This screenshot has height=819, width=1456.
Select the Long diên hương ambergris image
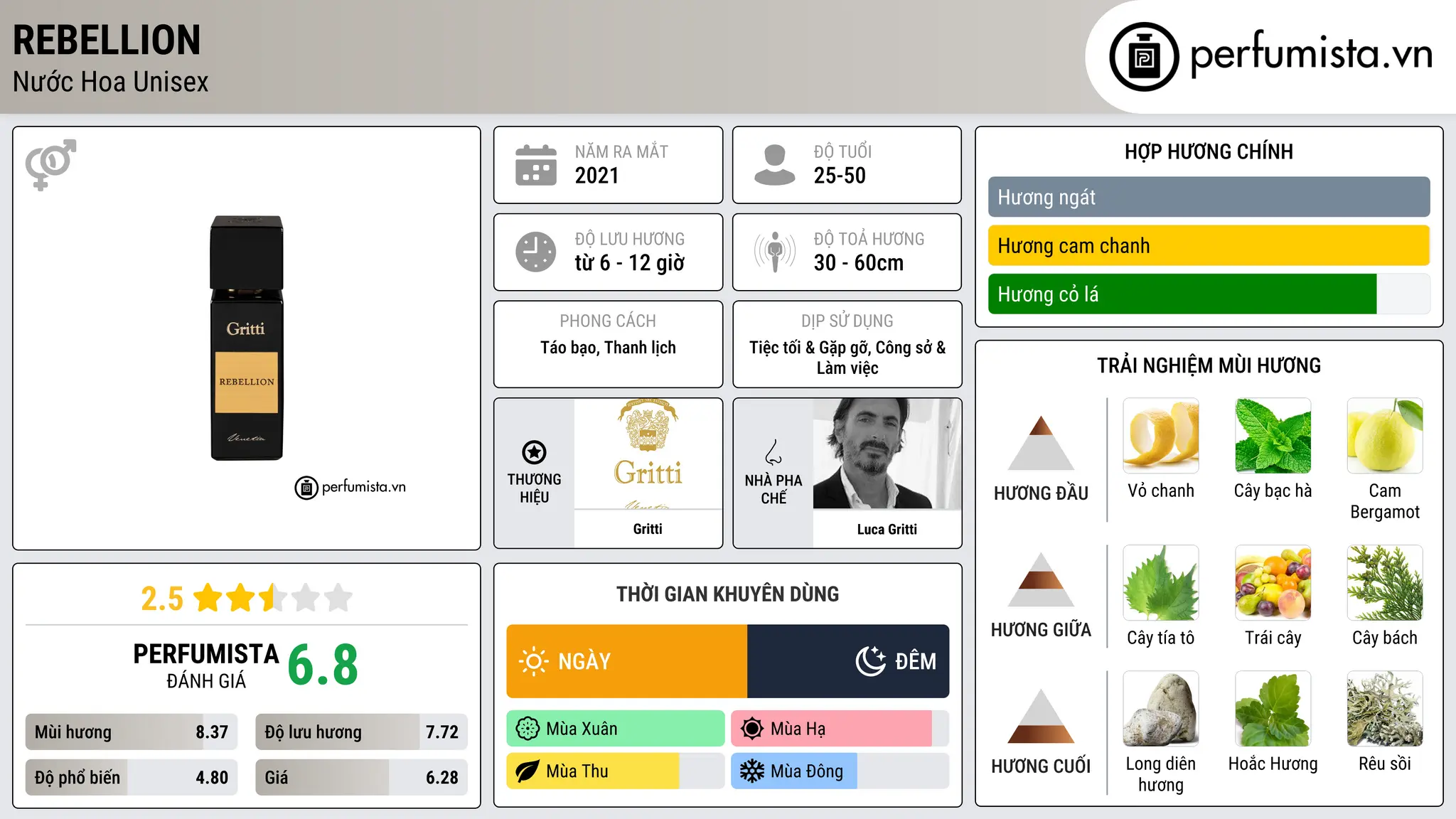click(1161, 709)
